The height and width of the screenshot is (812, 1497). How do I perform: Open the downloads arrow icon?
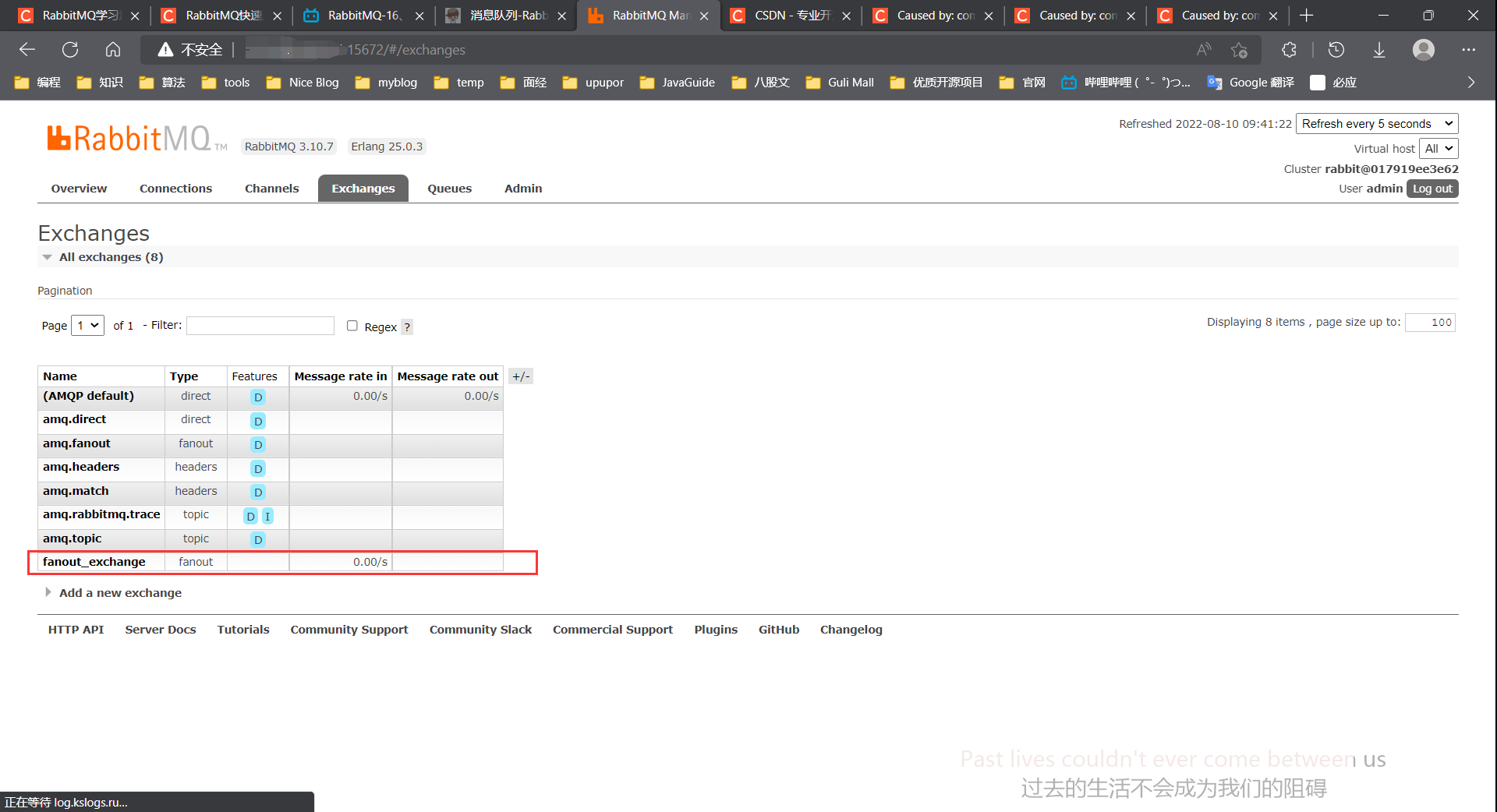[1379, 50]
